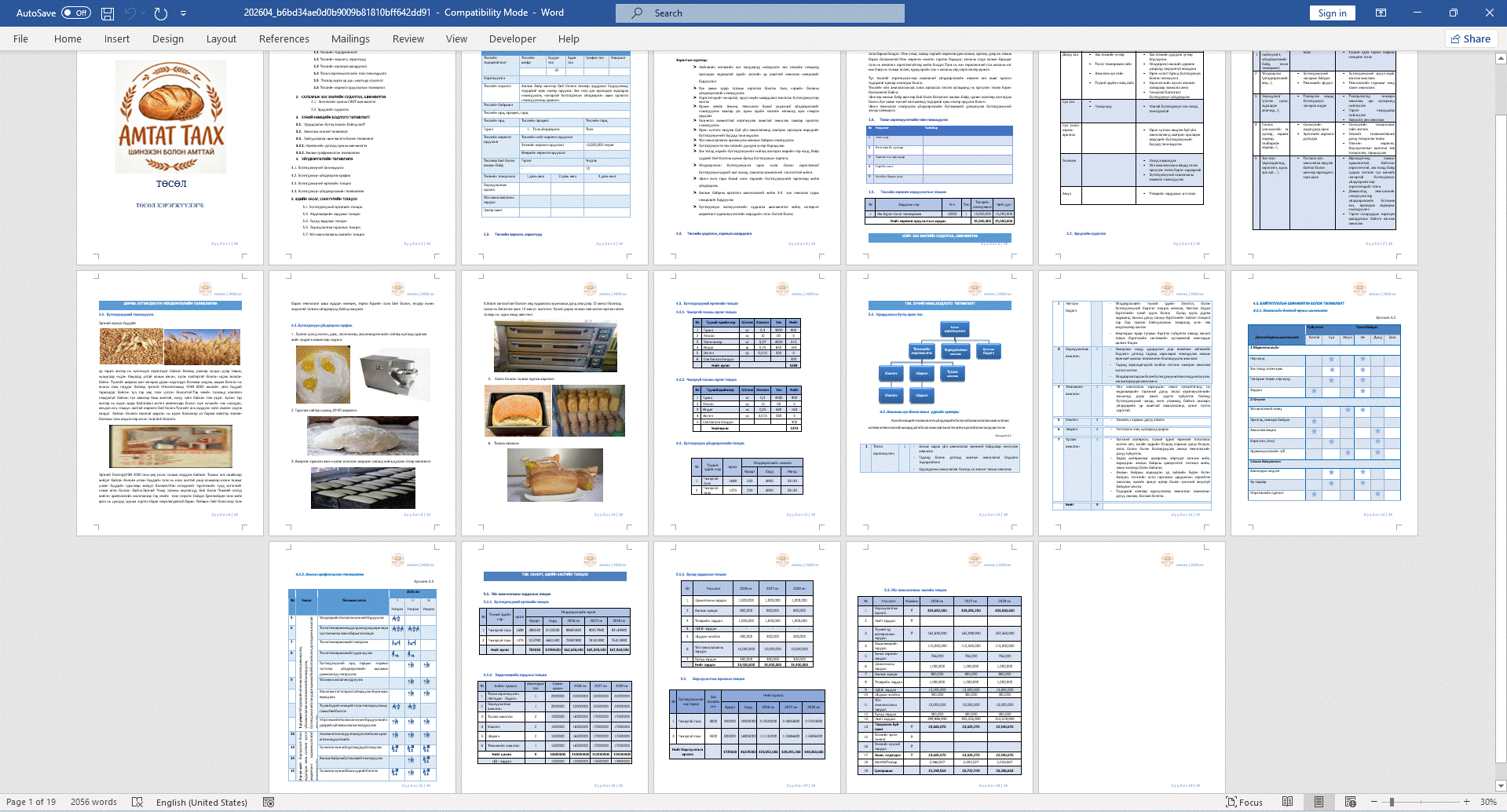Open the File menu
Viewport: 1507px width, 812px height.
click(x=20, y=38)
